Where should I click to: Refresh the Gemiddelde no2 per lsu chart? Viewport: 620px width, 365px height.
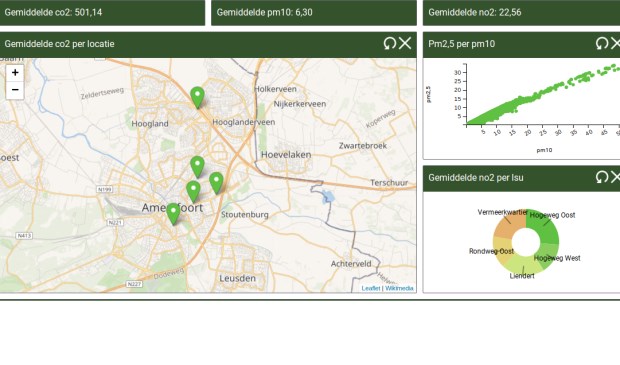[602, 177]
